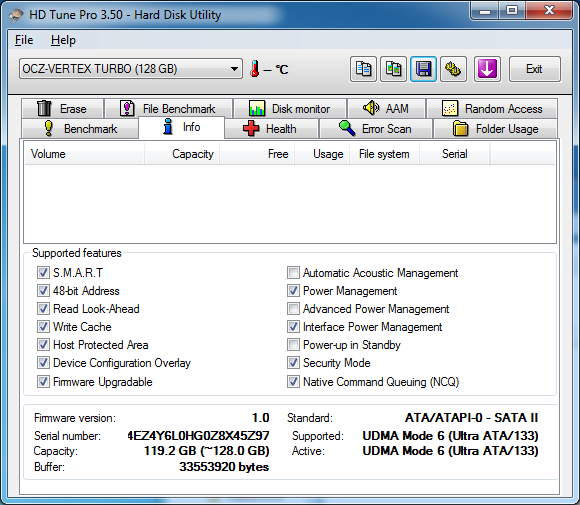Open the Benchmark tab
Screen dimensions: 580x505
(81, 129)
